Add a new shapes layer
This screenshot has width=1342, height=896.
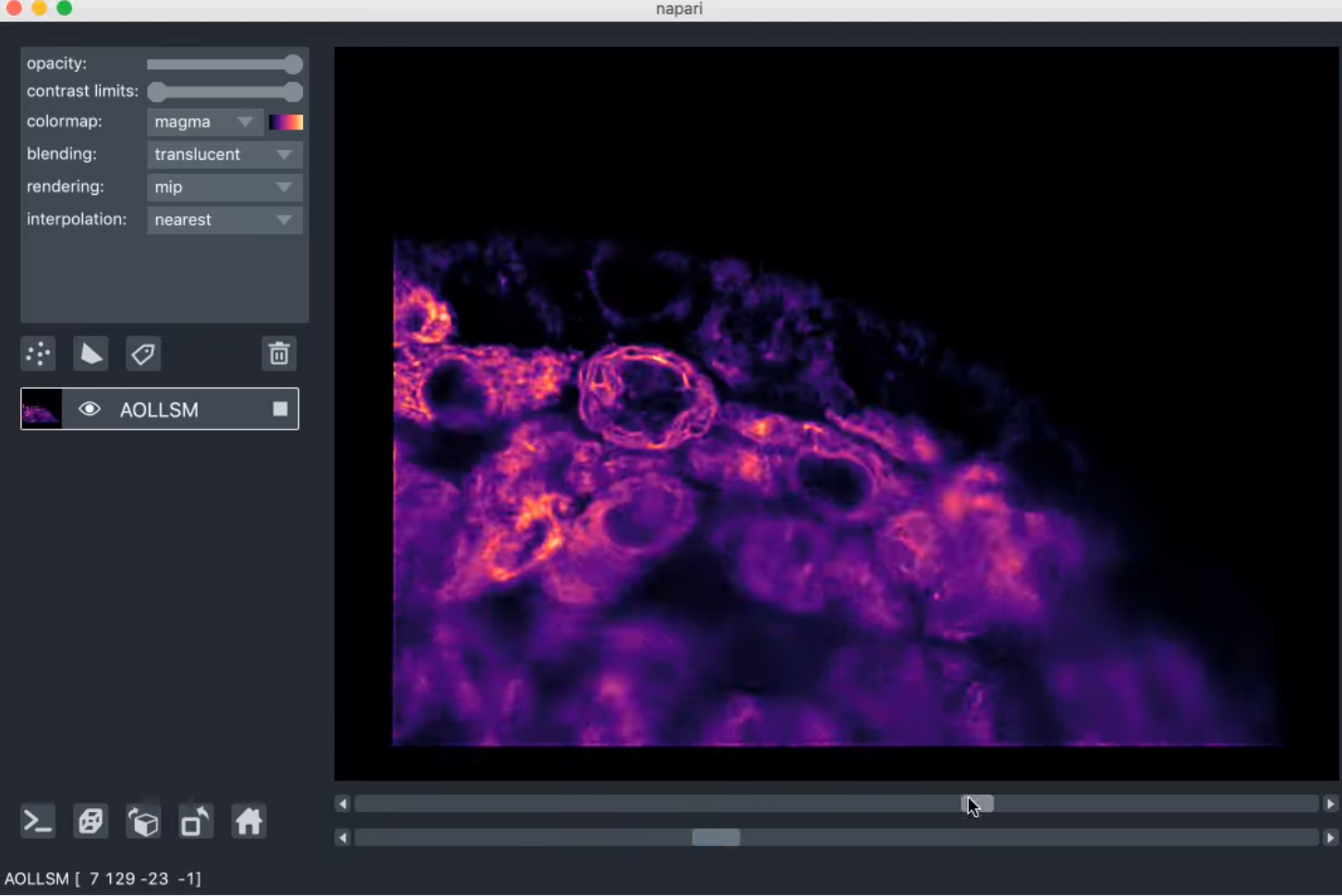point(91,354)
